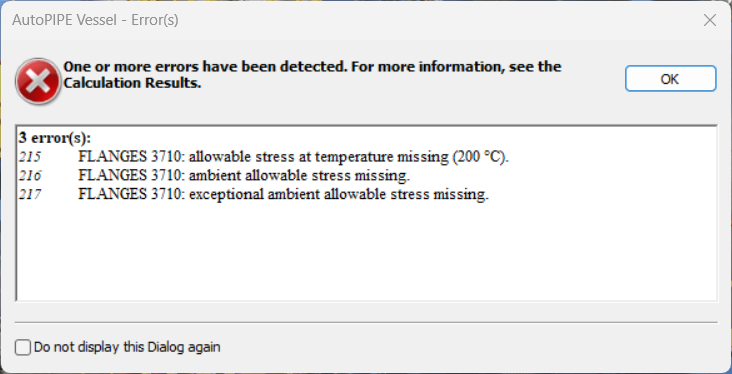
Task: Confirm the dialog with OK button
Action: [670, 79]
